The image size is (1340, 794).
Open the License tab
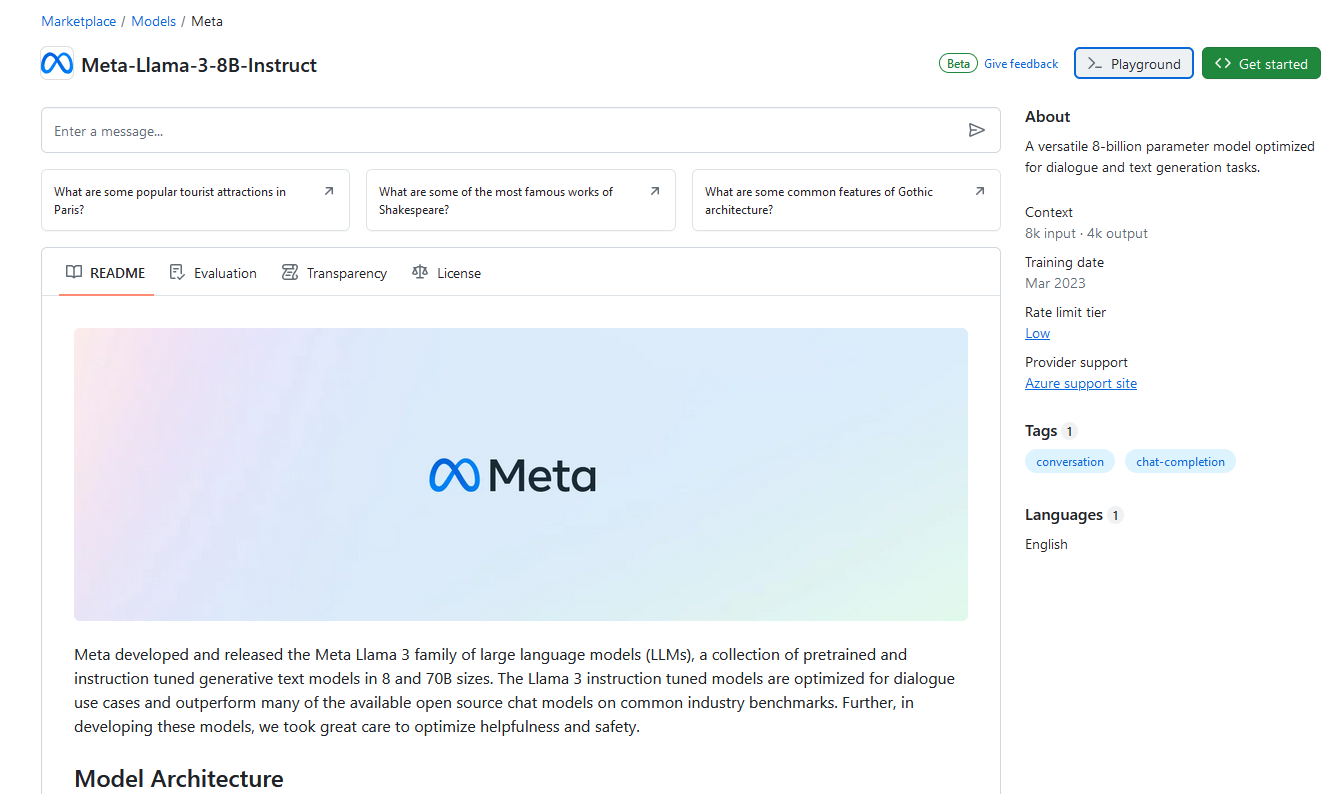[x=446, y=272]
